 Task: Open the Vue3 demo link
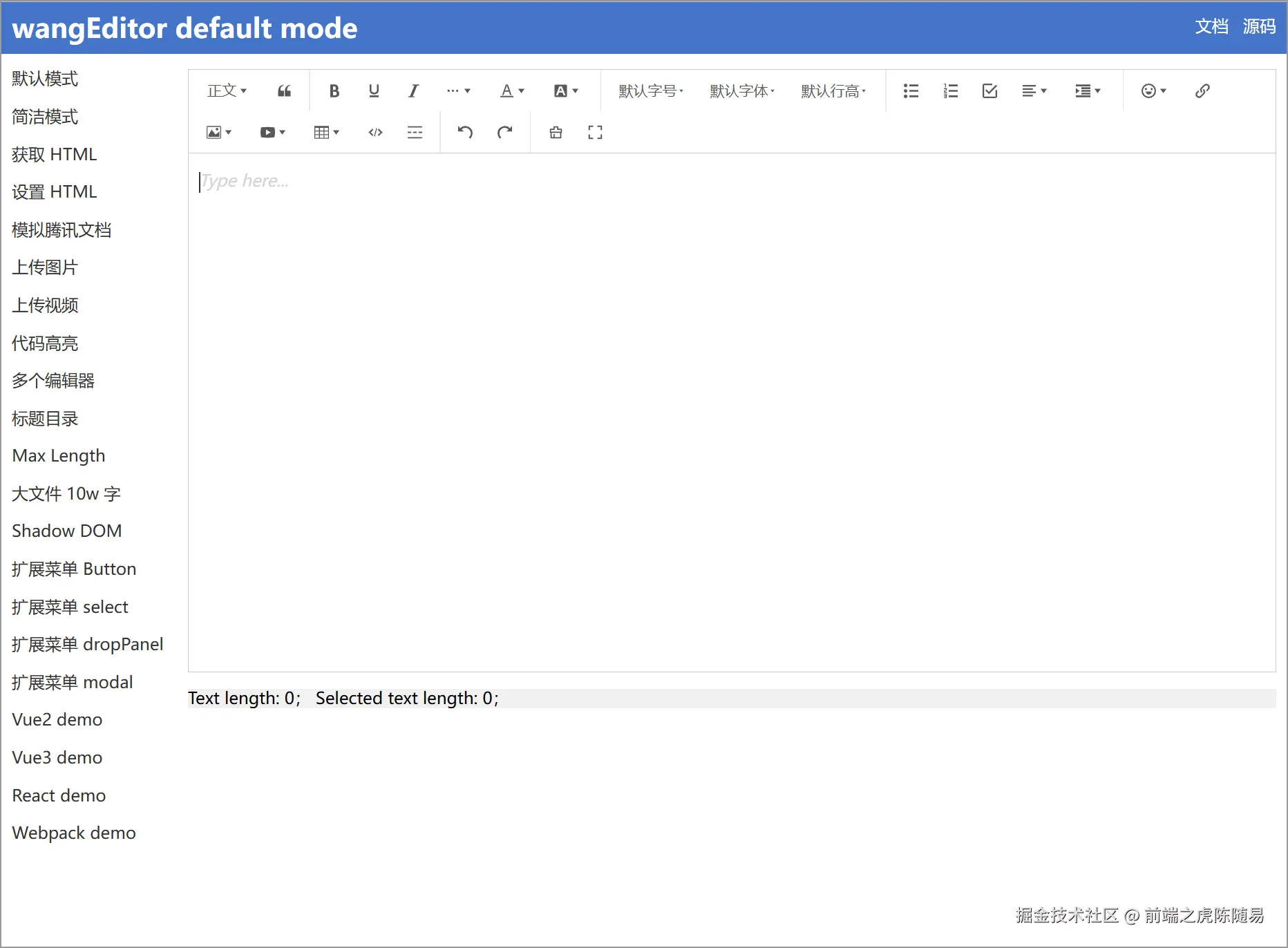coord(57,758)
